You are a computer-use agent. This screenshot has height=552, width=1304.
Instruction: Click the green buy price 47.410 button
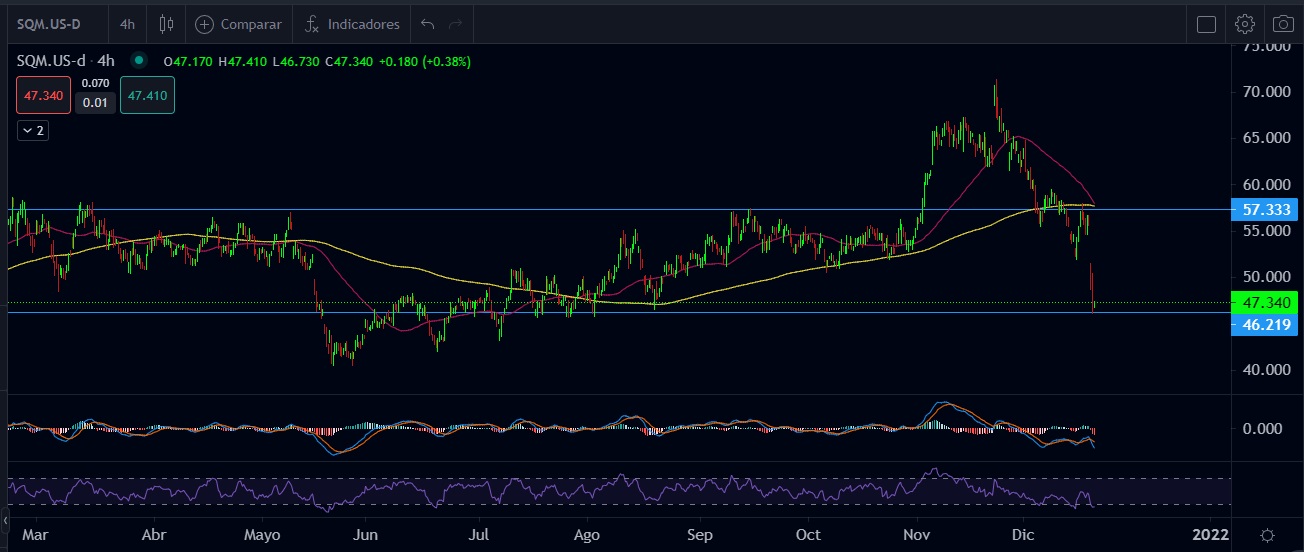coord(147,95)
